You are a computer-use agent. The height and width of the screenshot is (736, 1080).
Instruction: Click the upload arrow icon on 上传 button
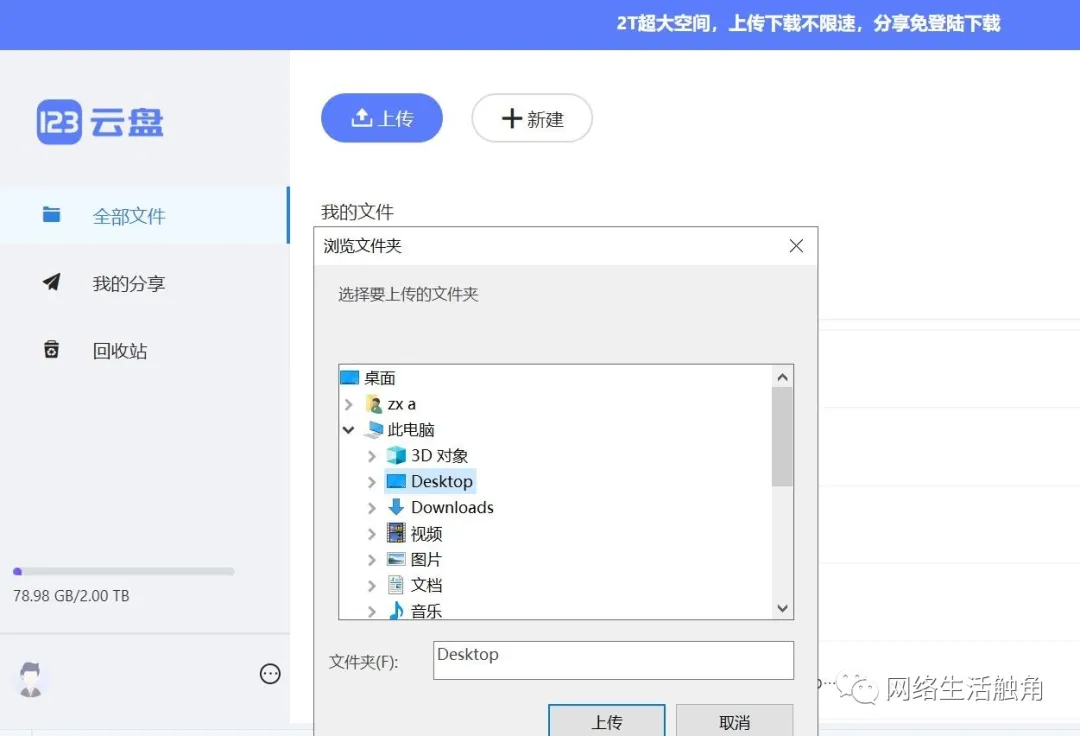tap(361, 117)
